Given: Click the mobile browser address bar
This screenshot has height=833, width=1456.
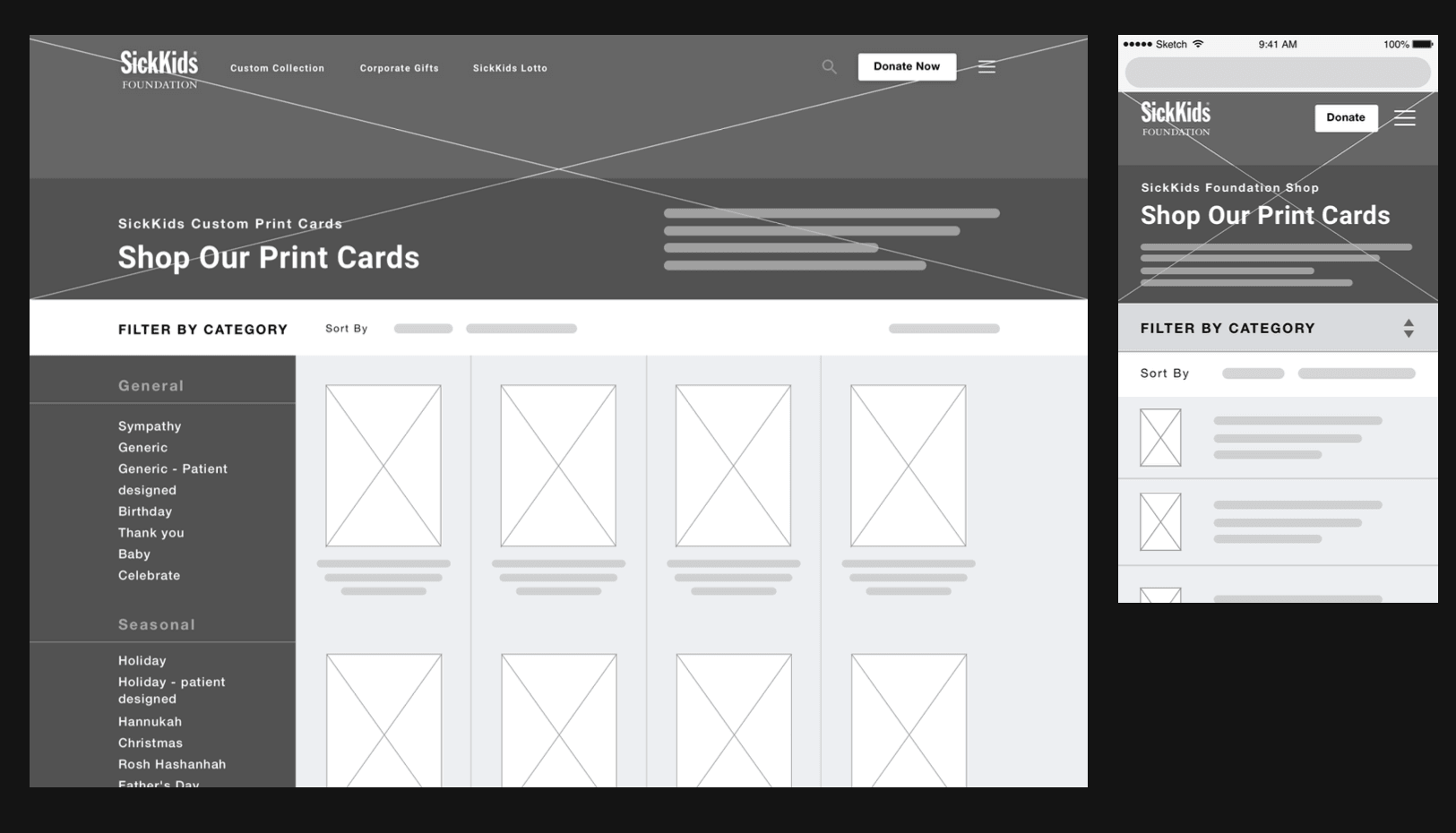Looking at the screenshot, I should (1278, 73).
